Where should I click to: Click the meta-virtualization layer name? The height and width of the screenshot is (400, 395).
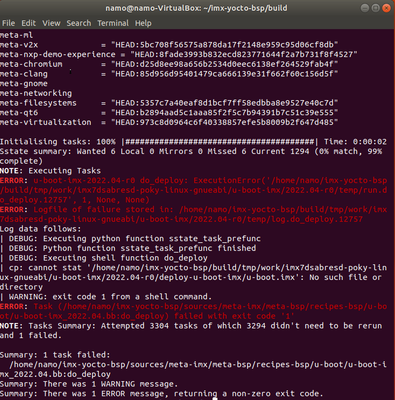[46, 122]
